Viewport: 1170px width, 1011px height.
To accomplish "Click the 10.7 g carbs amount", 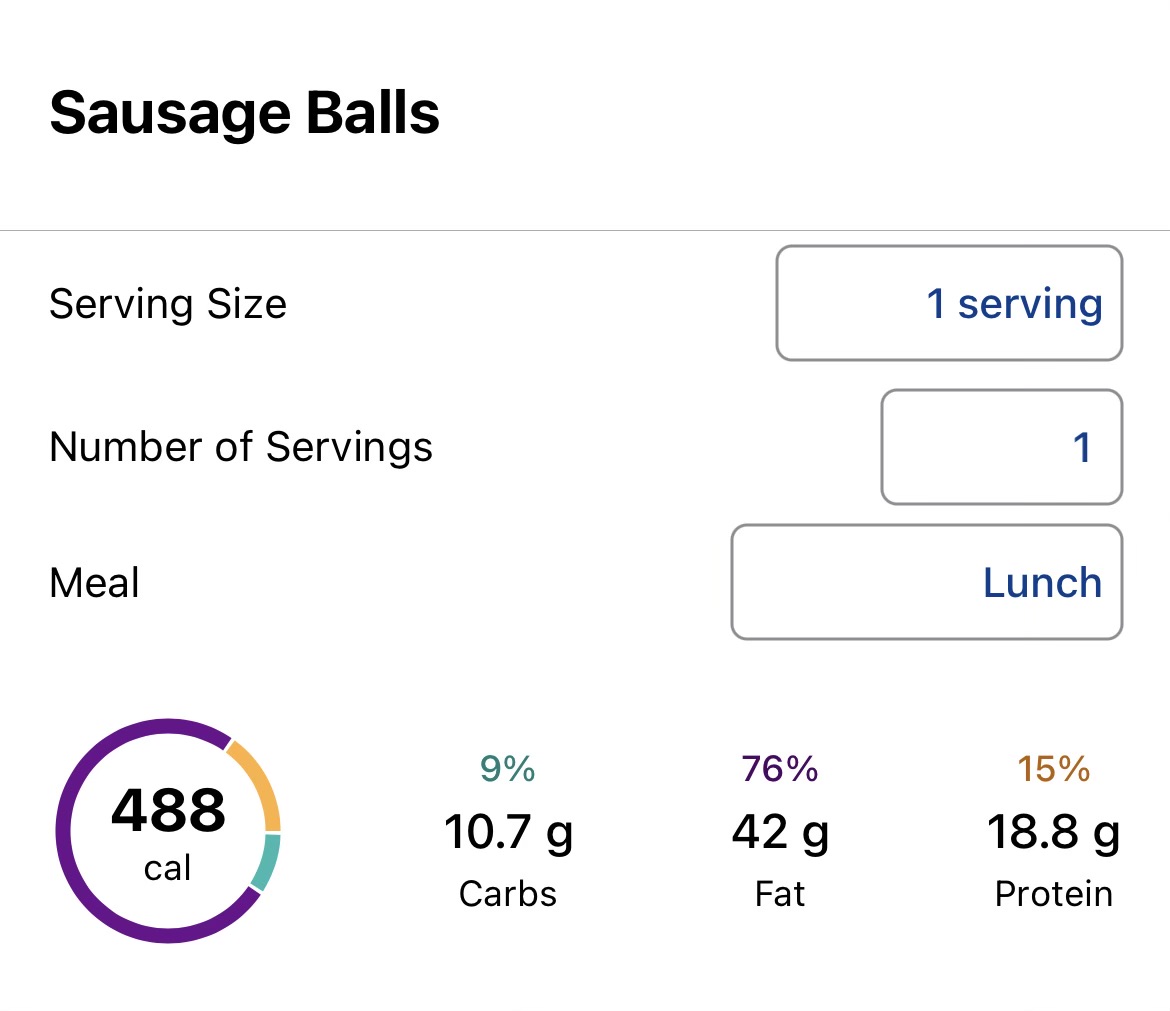I will (x=508, y=832).
